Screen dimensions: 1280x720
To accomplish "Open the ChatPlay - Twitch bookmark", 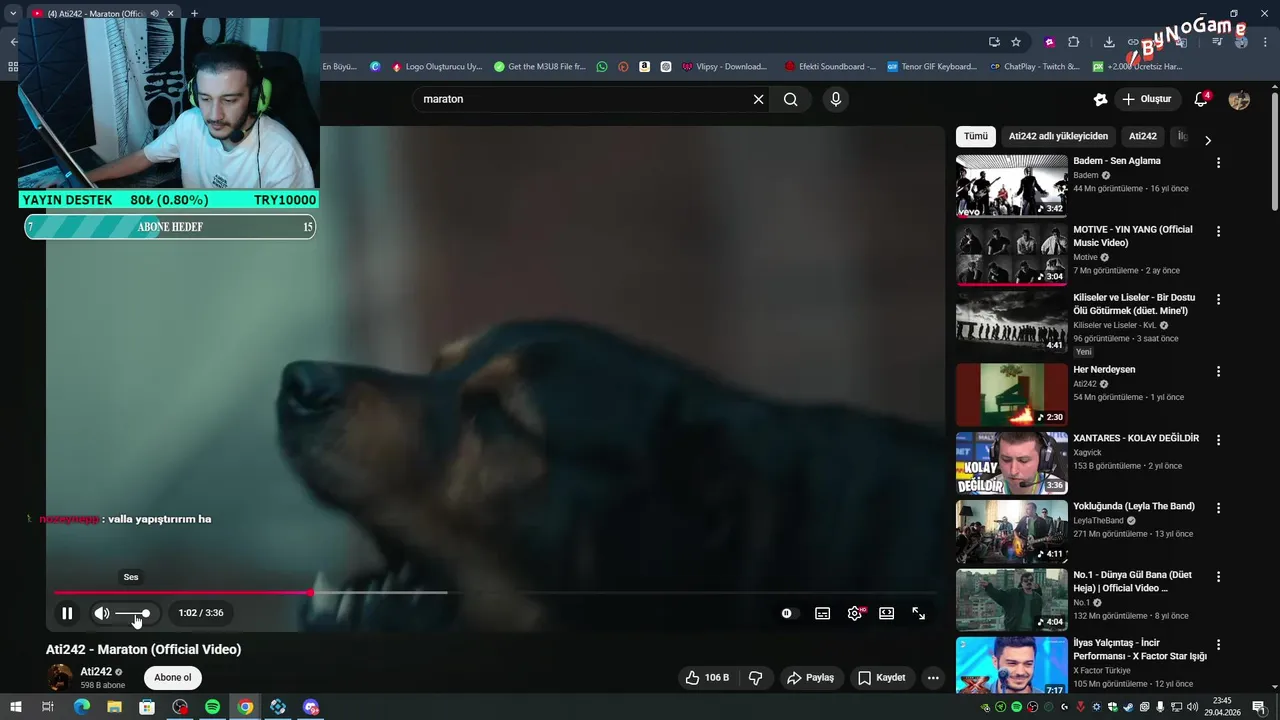I will [1034, 67].
